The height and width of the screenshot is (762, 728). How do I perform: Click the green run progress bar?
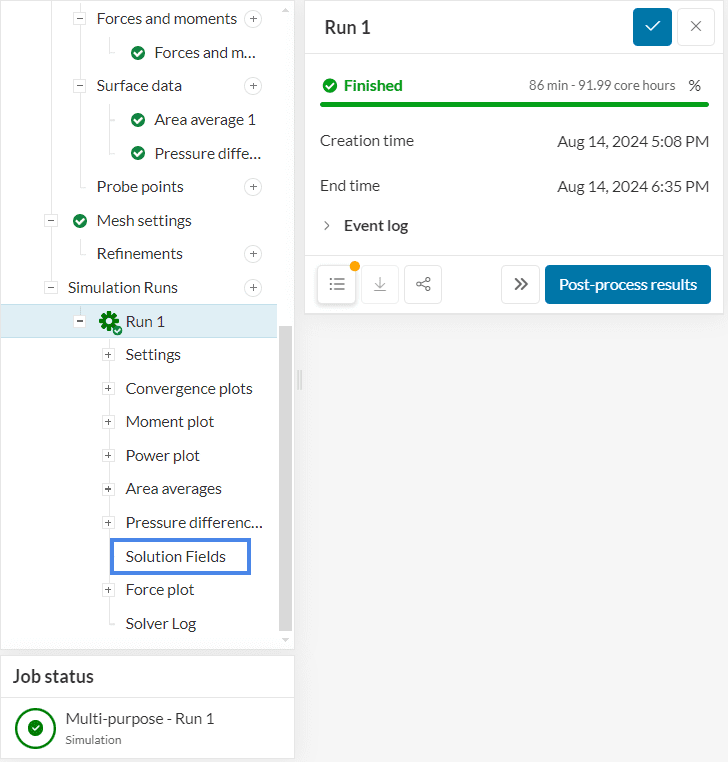[514, 104]
